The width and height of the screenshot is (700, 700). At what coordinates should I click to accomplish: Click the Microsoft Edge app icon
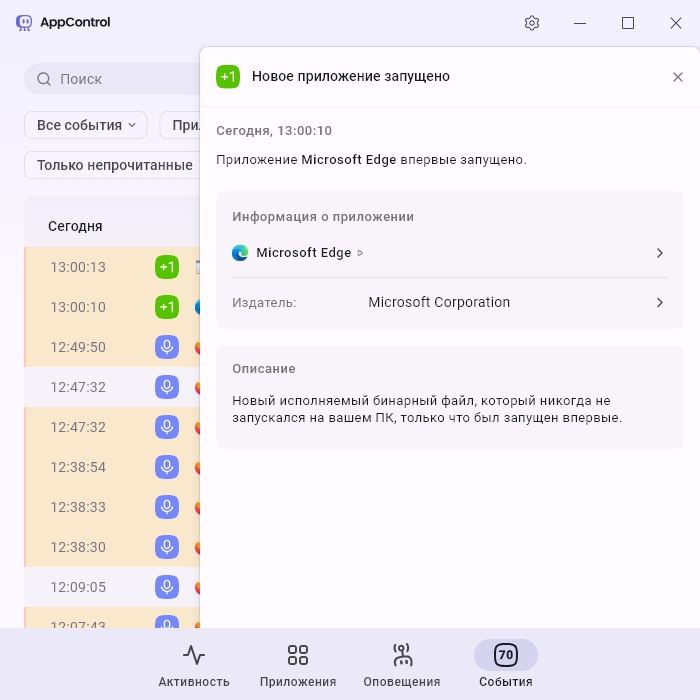point(240,253)
